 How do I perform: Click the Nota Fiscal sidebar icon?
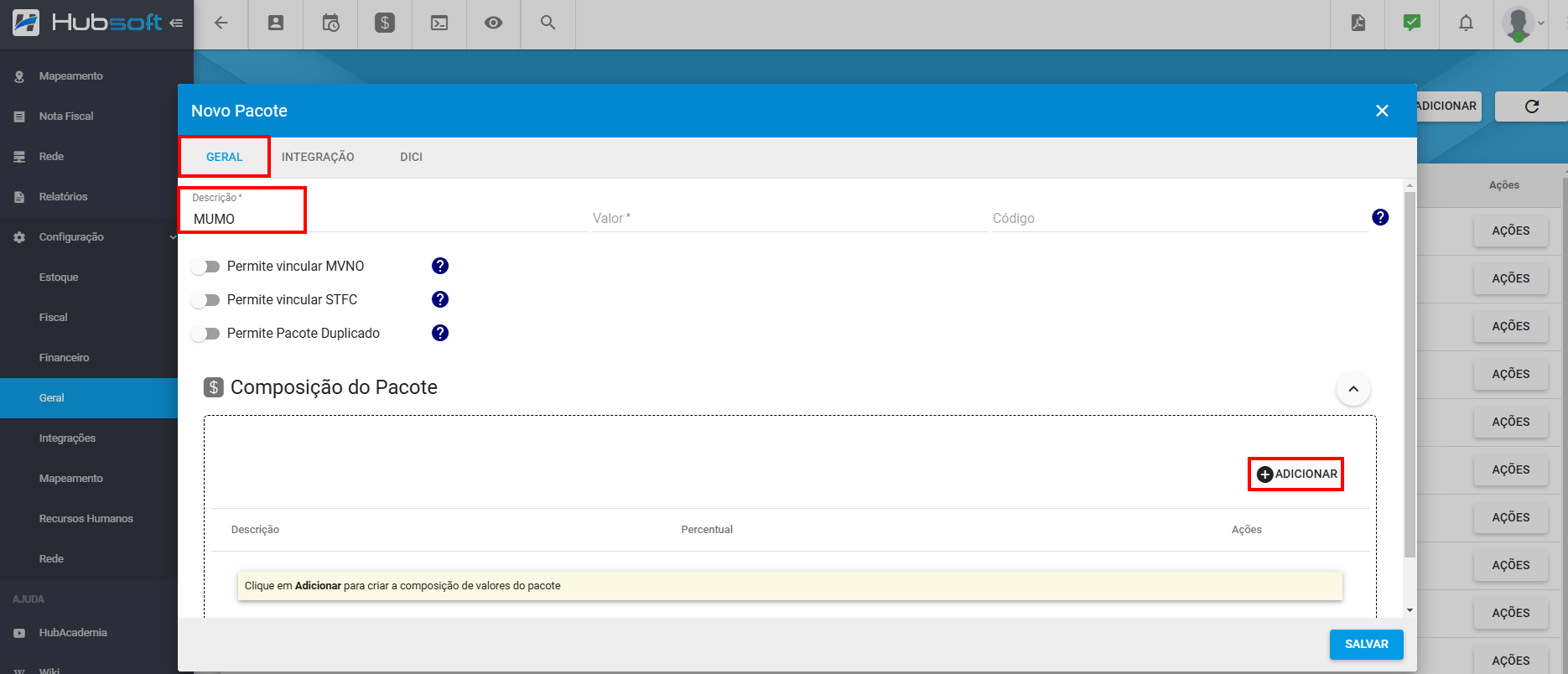point(19,117)
